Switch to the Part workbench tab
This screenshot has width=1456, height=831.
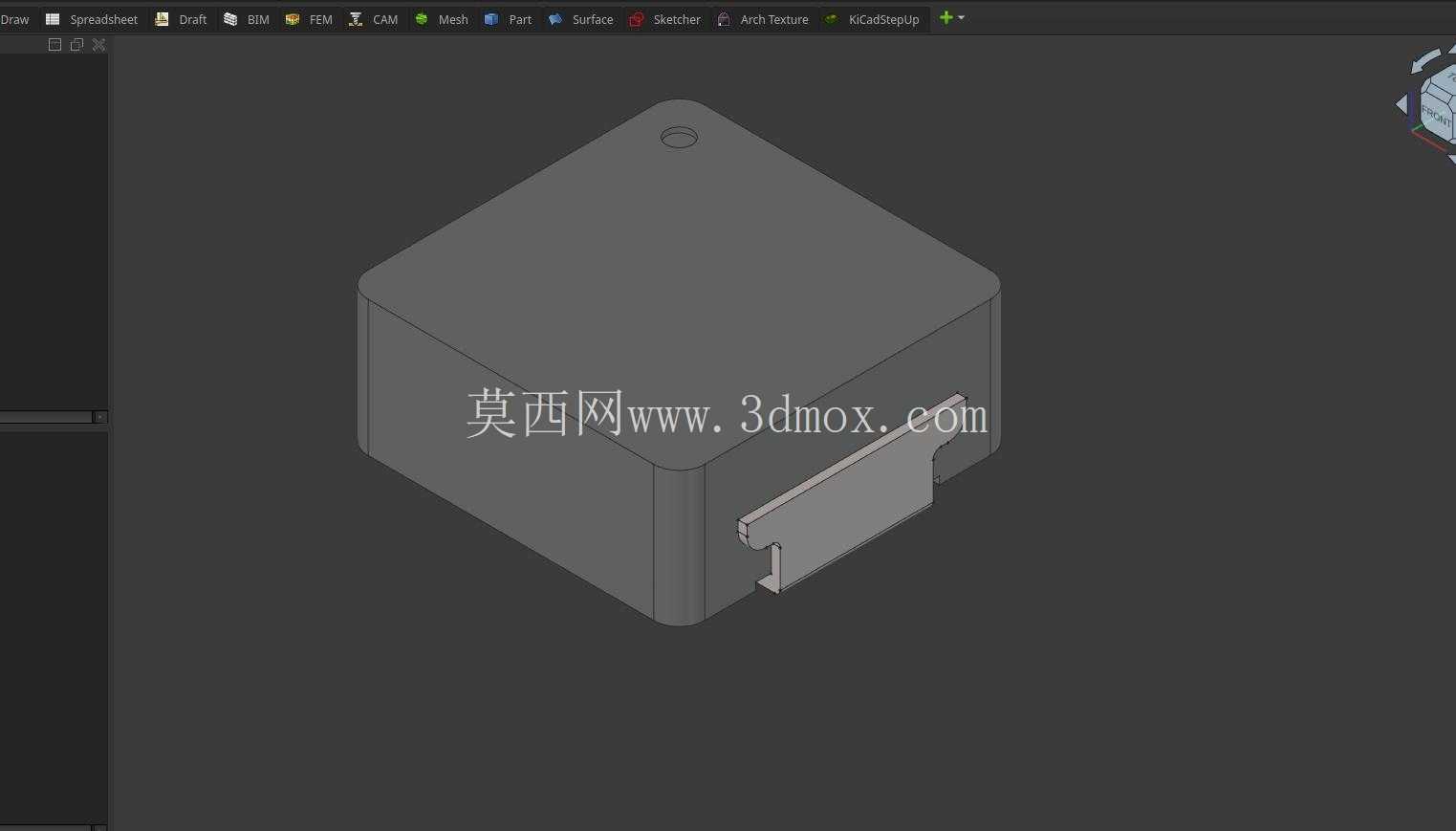508,19
